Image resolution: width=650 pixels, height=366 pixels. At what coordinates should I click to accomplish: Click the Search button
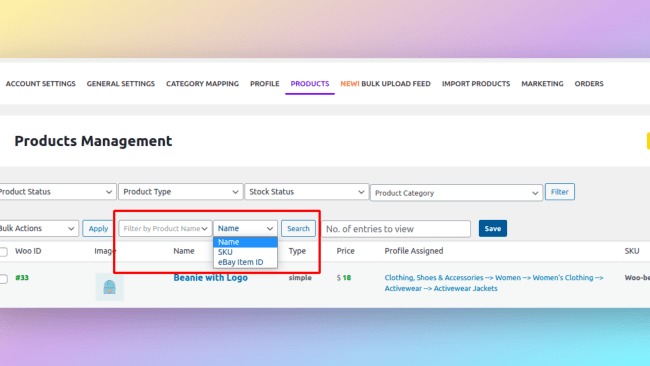click(x=298, y=228)
